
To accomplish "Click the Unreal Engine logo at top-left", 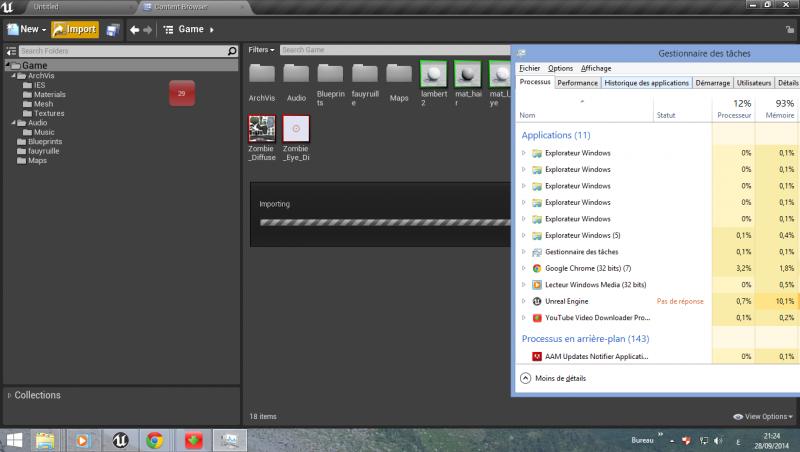I will click(x=8, y=7).
